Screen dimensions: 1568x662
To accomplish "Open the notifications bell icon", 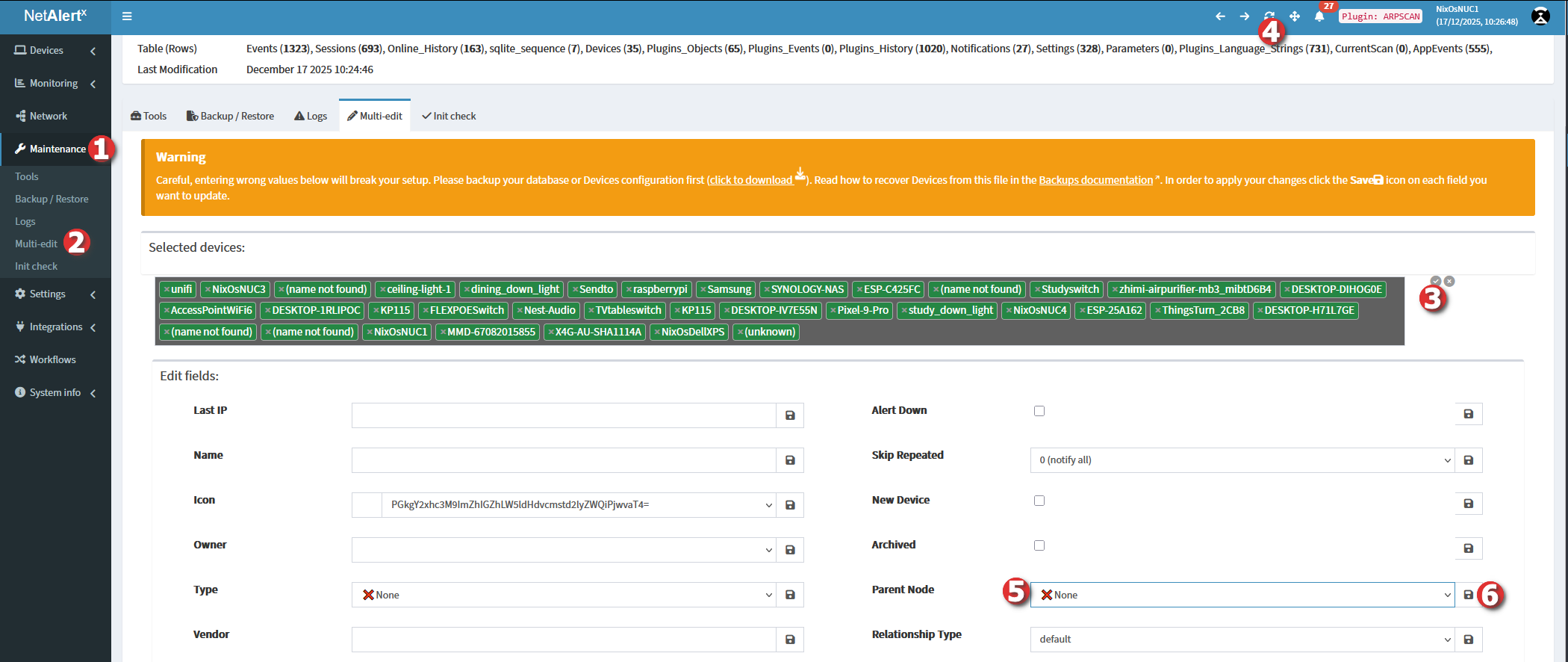I will click(1319, 16).
